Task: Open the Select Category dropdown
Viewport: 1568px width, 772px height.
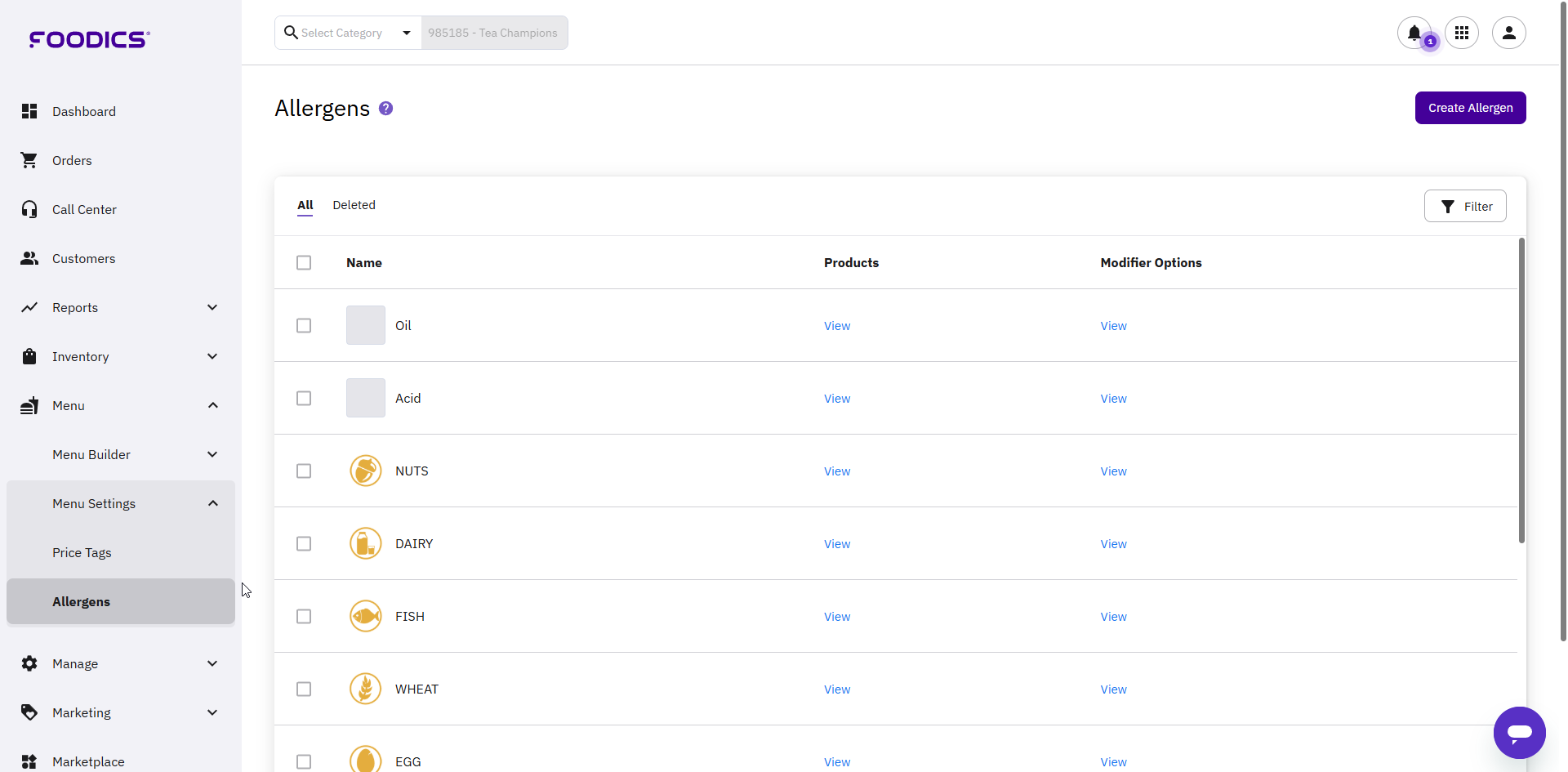Action: 348,33
